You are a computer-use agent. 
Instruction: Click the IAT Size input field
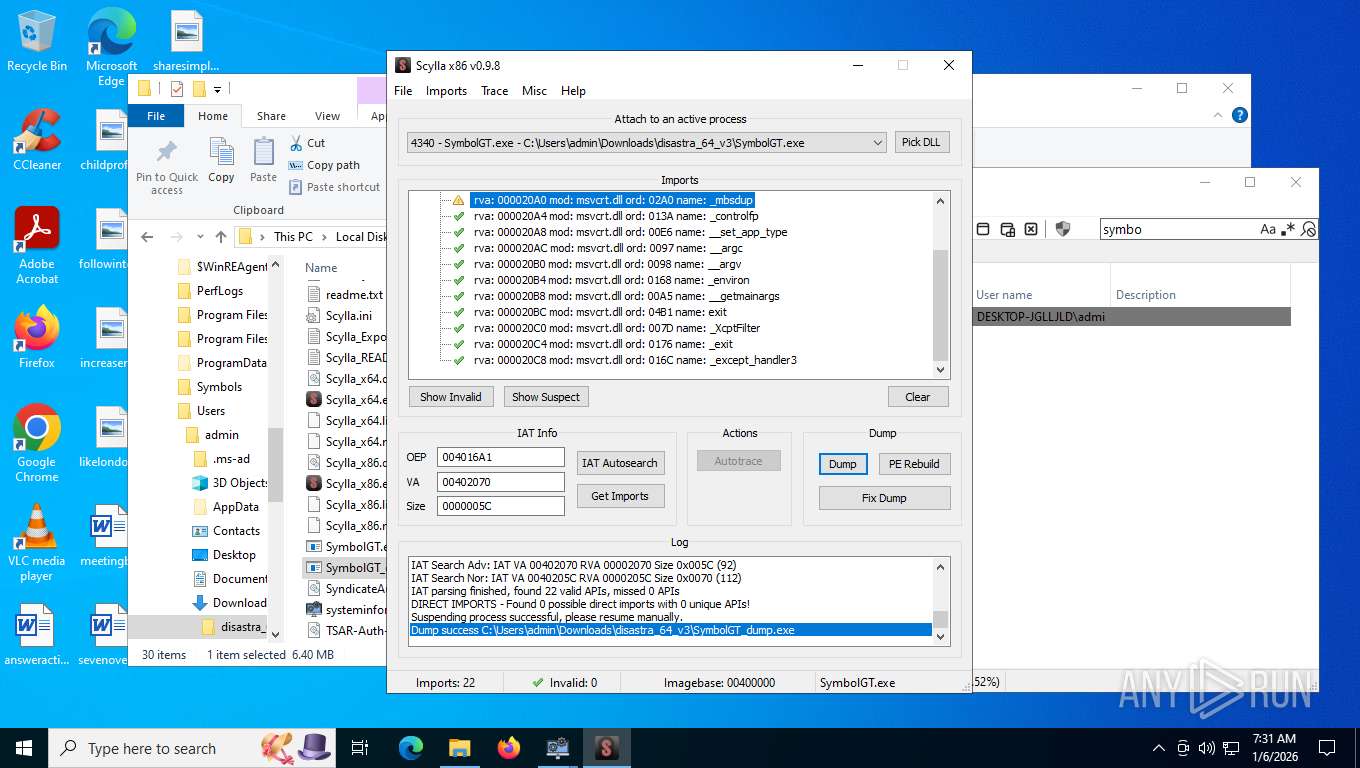click(501, 506)
